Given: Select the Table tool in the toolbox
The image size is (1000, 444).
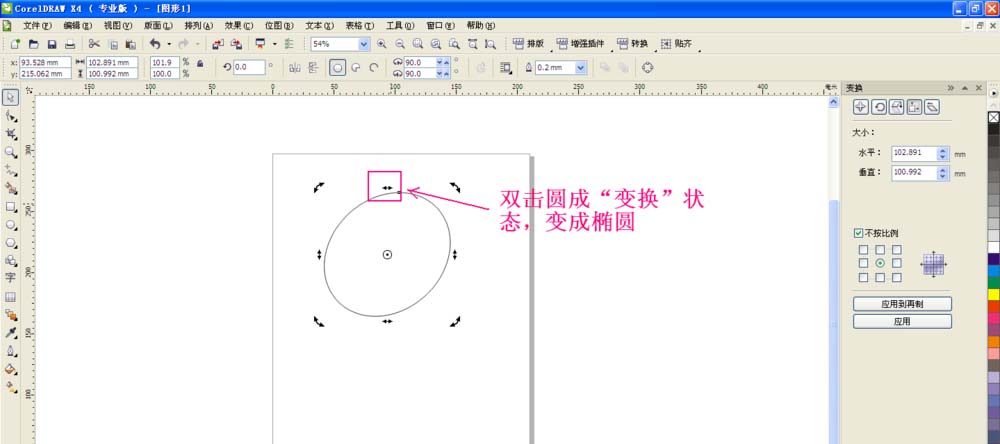Looking at the screenshot, I should (x=11, y=297).
